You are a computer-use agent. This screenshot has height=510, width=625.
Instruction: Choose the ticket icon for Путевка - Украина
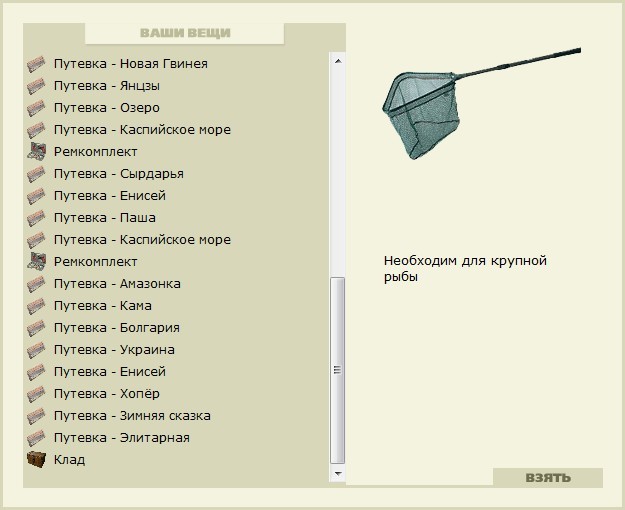pyautogui.click(x=36, y=350)
